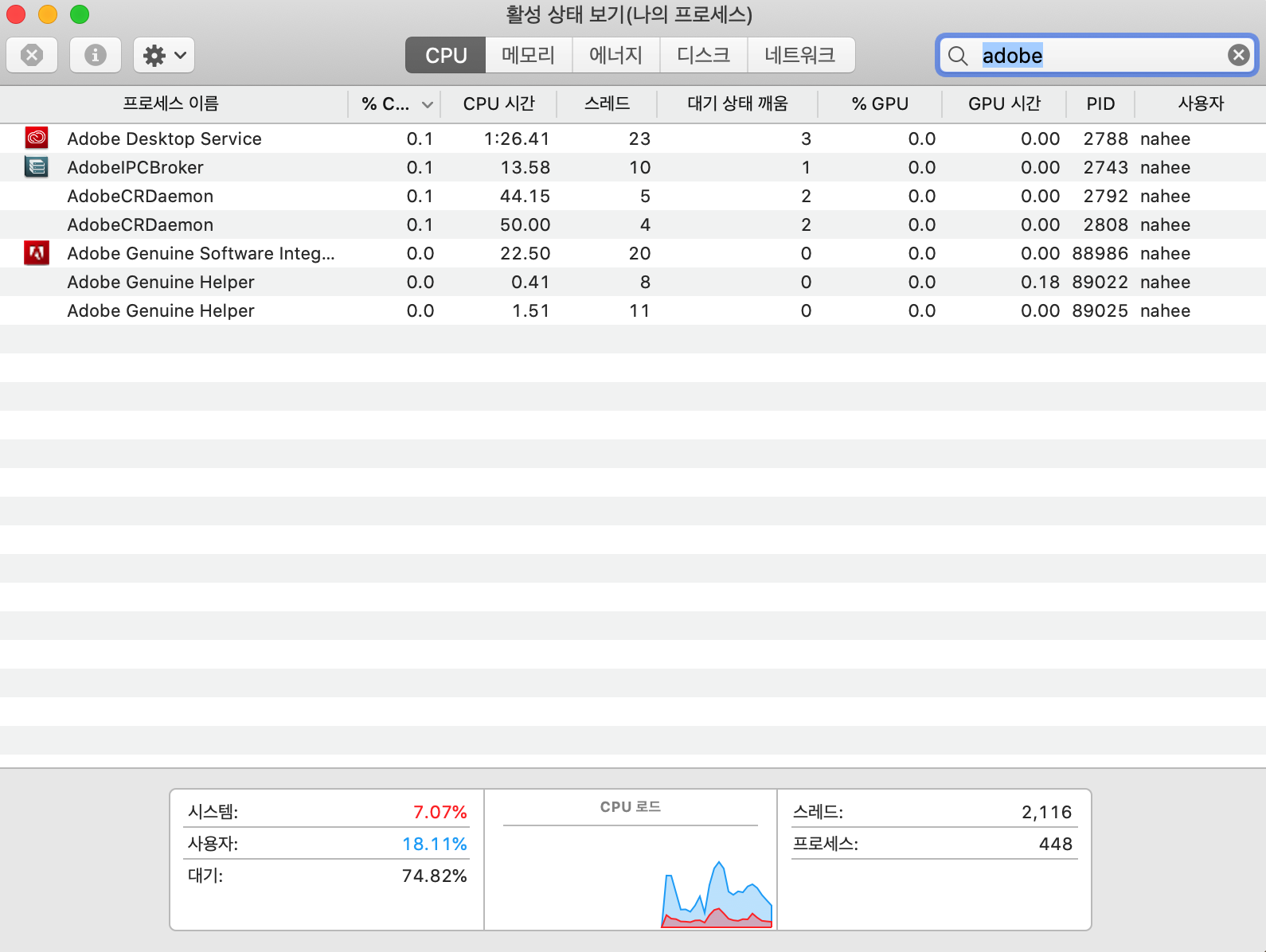
Task: Sort by 대기 상태 깨움 column
Action: pos(738,103)
